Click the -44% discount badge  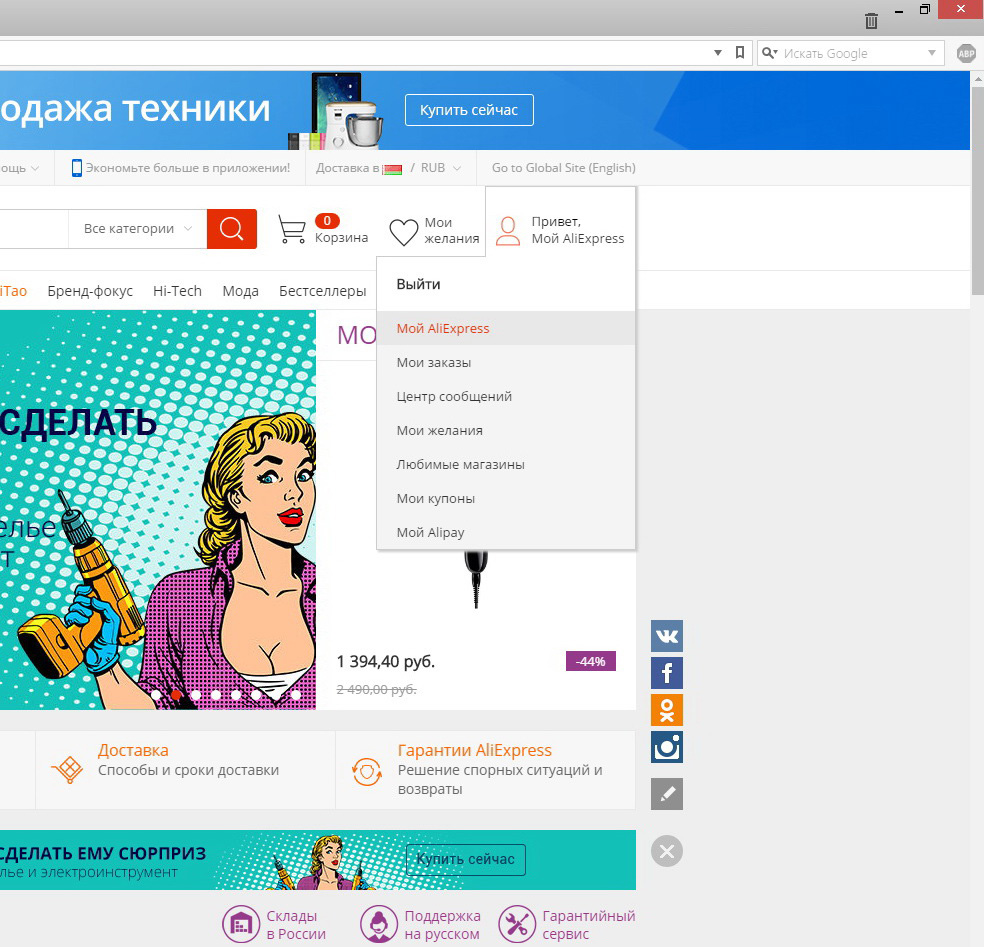(x=591, y=661)
